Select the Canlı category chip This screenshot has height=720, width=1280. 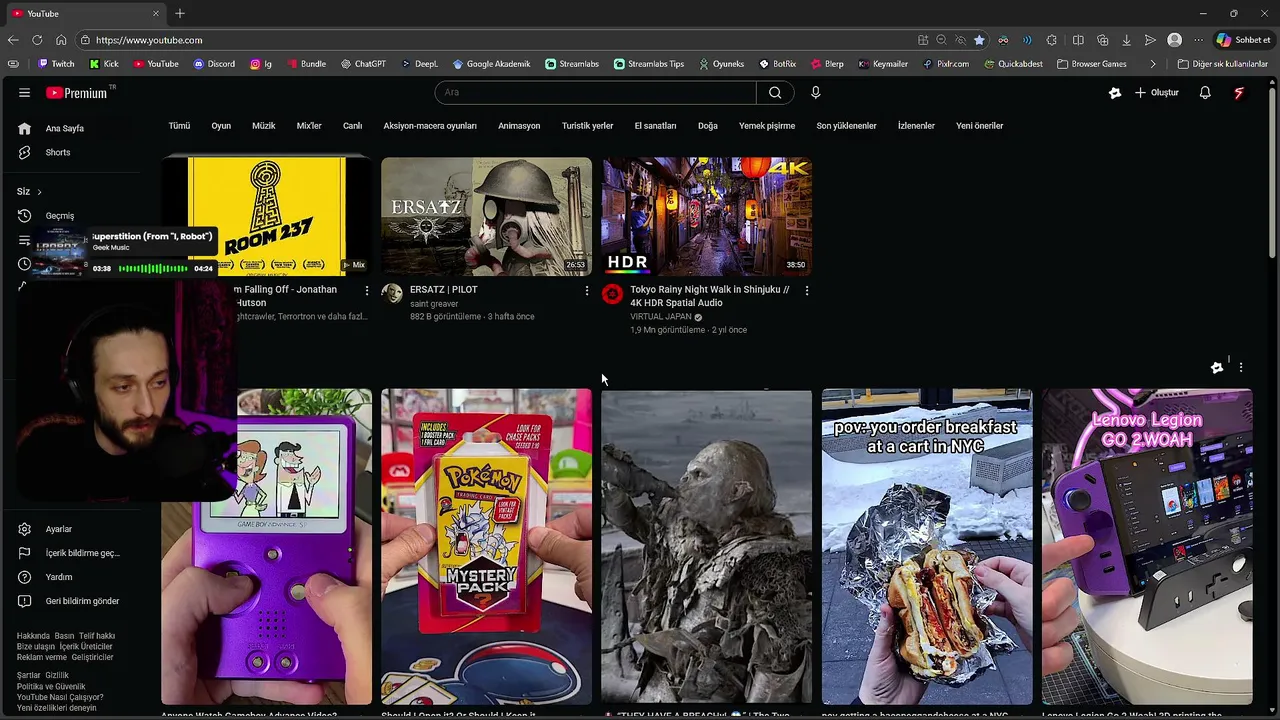coord(353,126)
